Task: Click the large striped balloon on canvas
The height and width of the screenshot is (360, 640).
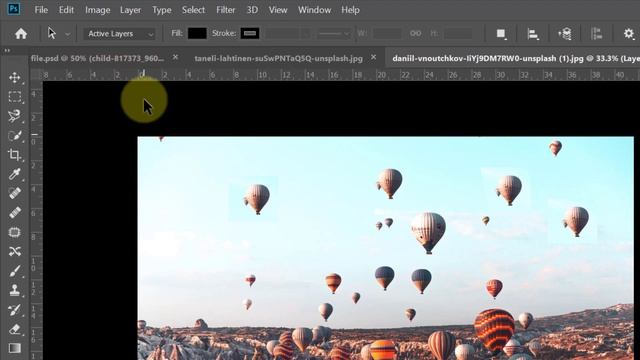Action: tap(494, 330)
